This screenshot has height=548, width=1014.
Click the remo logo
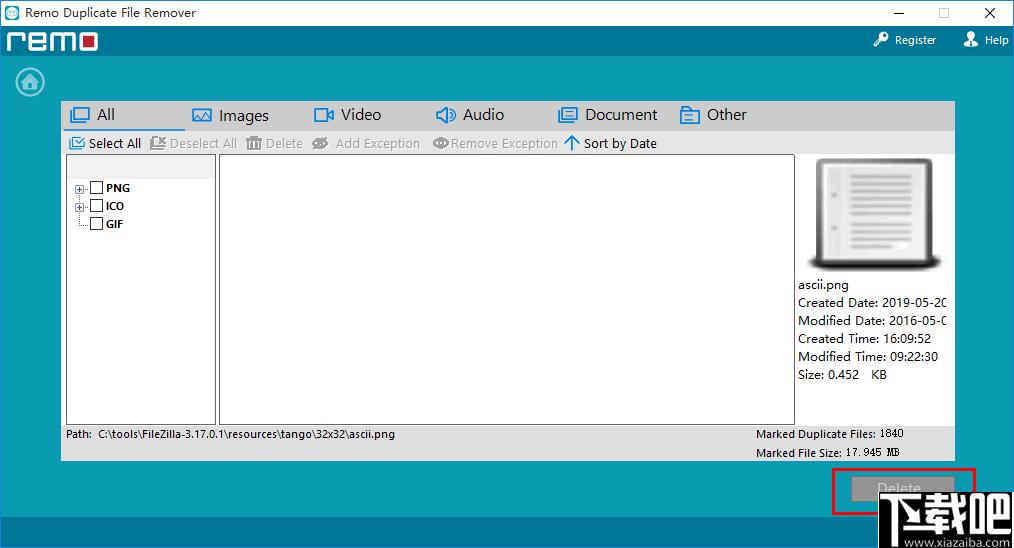[x=52, y=41]
